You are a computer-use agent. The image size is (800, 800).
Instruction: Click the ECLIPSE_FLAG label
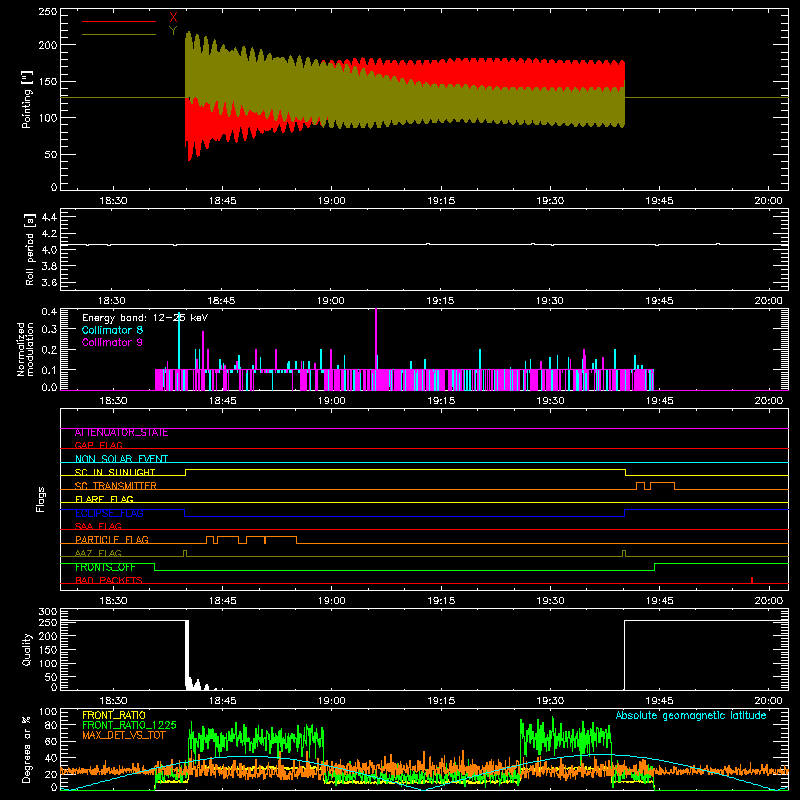(109, 513)
